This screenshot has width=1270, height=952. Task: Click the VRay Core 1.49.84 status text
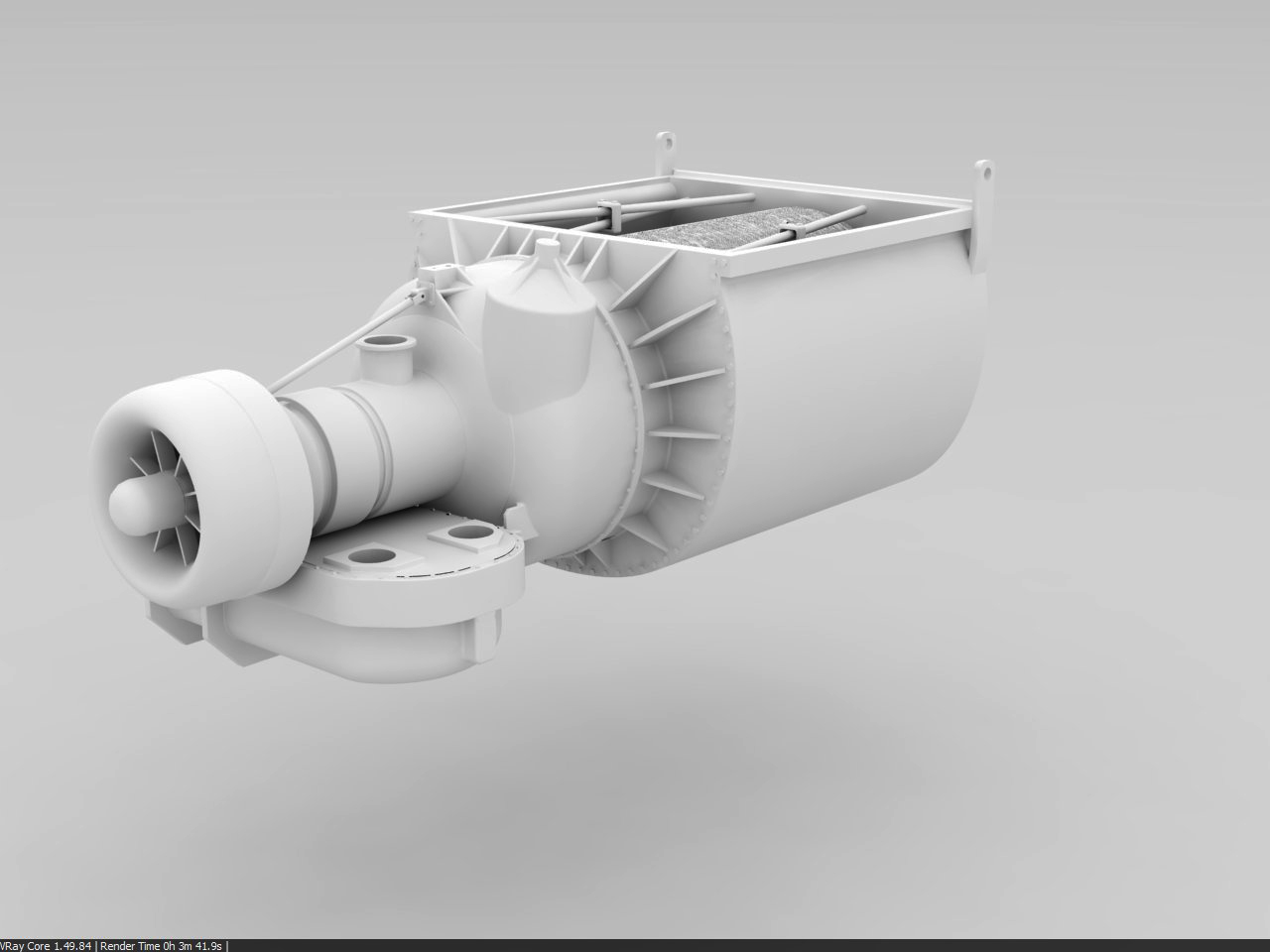(46, 945)
